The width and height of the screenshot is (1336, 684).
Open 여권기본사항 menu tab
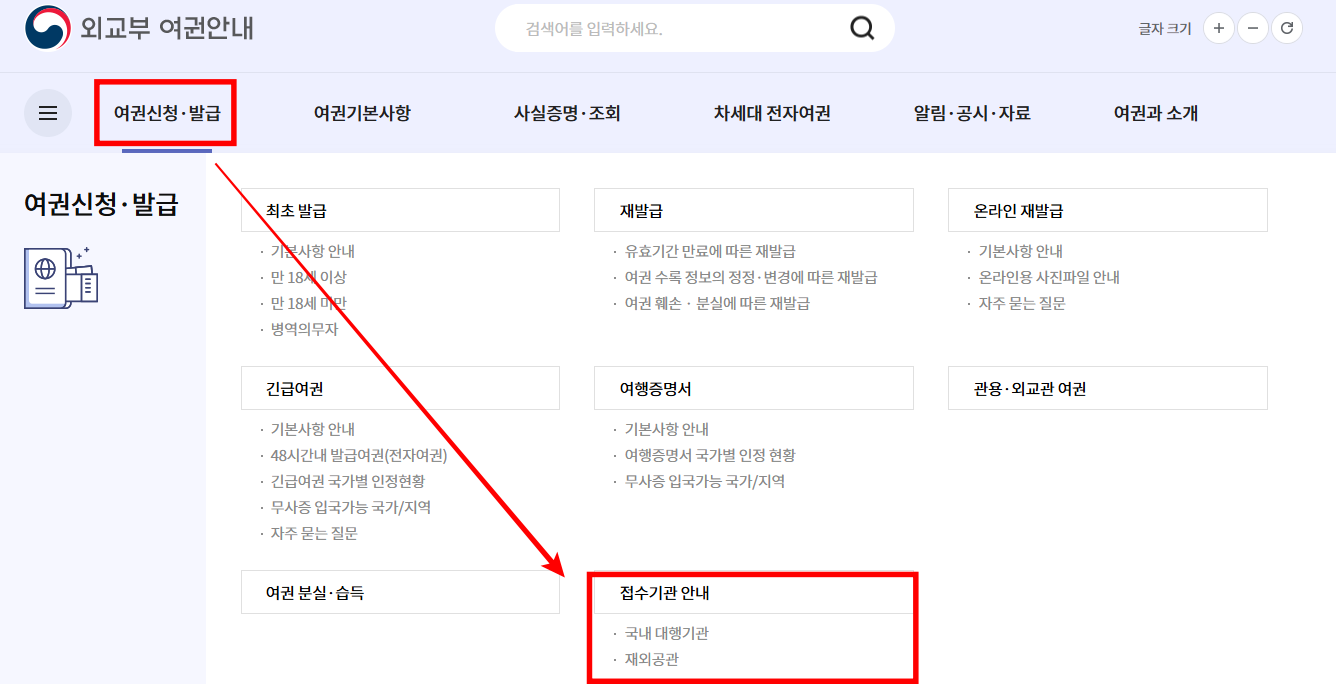(x=362, y=113)
